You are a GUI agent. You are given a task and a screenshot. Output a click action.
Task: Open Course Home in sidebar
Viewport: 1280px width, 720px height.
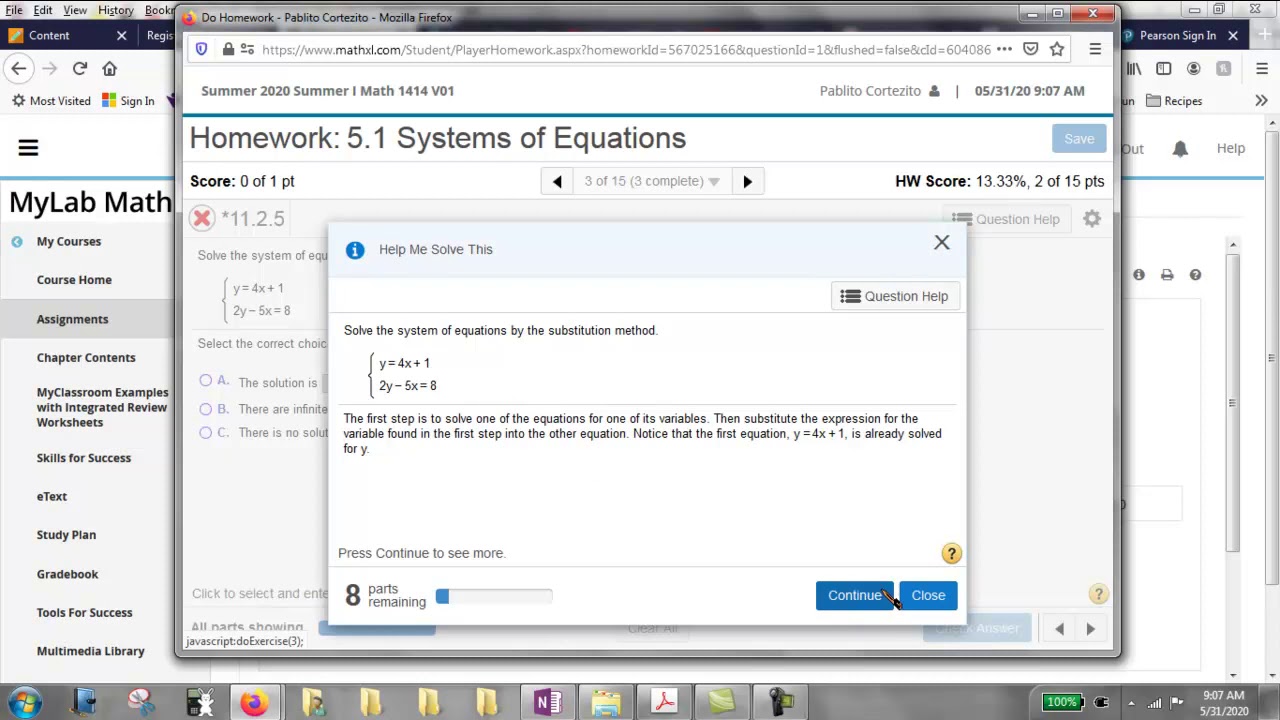pos(74,280)
